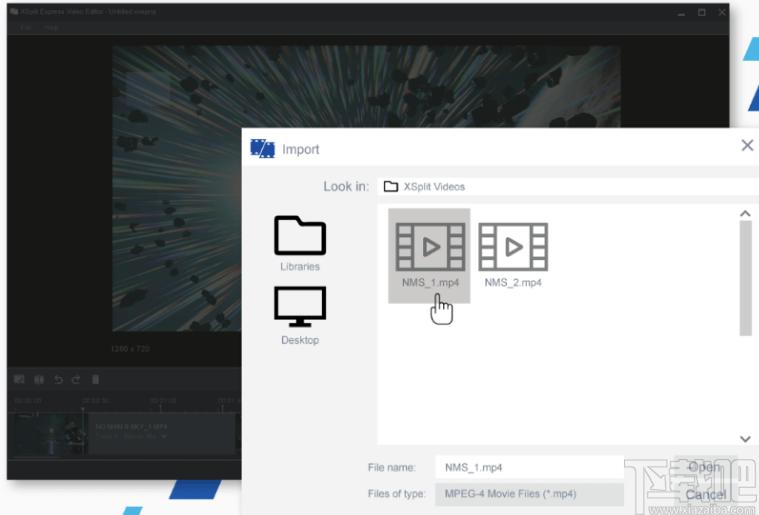
Task: Open the Files of type dropdown
Action: (x=530, y=494)
